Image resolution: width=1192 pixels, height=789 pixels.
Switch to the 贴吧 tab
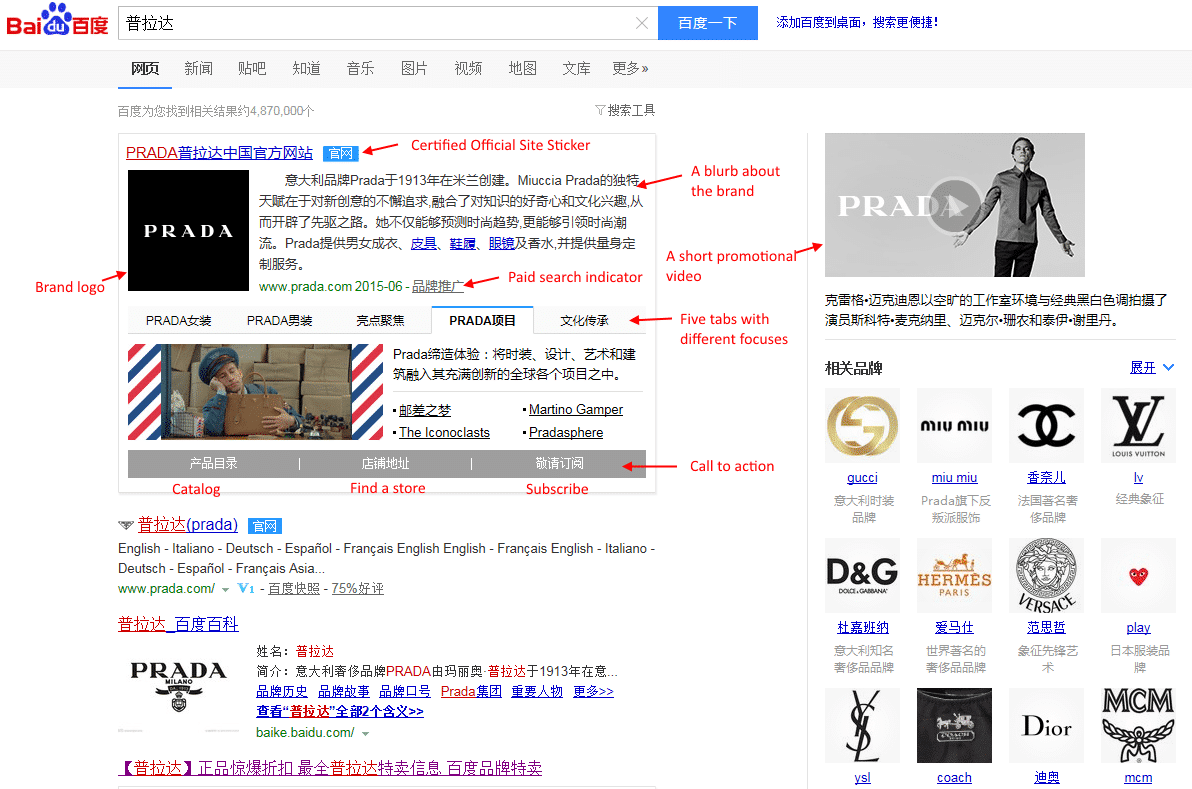click(252, 68)
